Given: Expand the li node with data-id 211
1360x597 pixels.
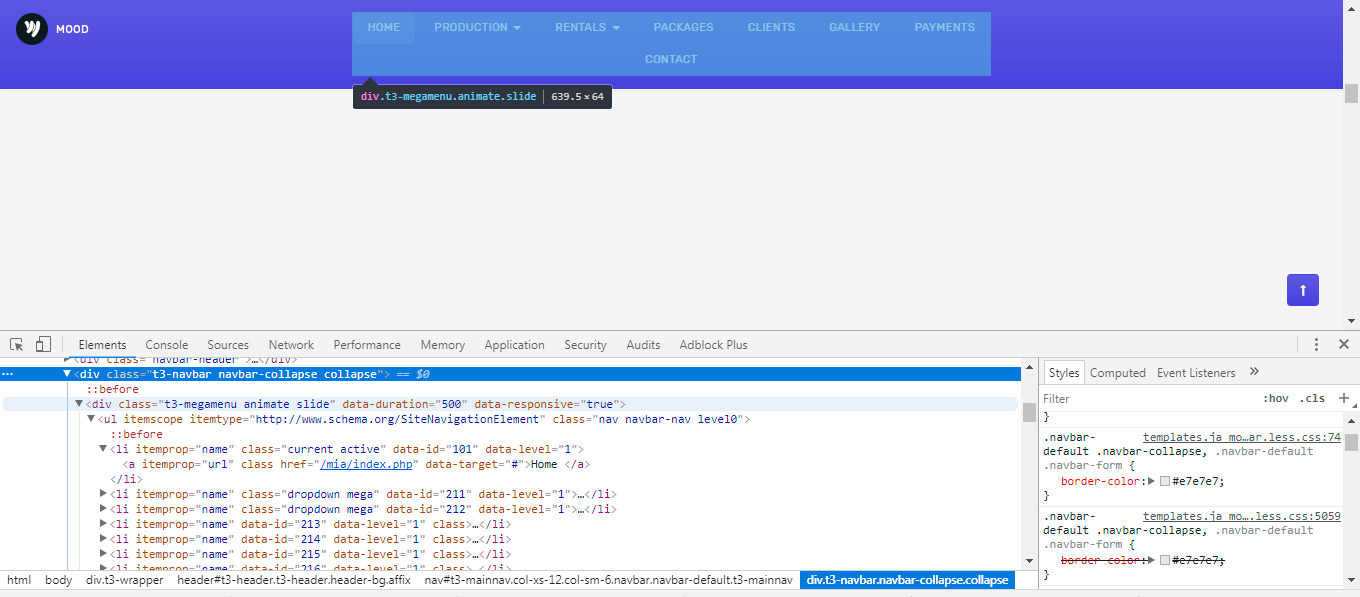Looking at the screenshot, I should [x=103, y=494].
